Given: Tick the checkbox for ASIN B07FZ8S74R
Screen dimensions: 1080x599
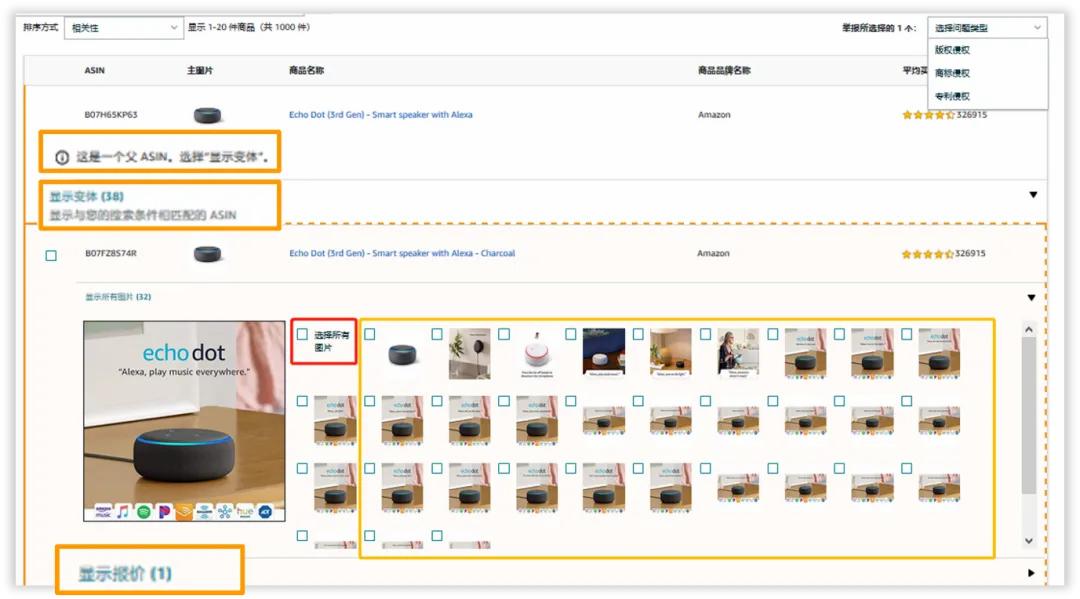Looking at the screenshot, I should 51,256.
